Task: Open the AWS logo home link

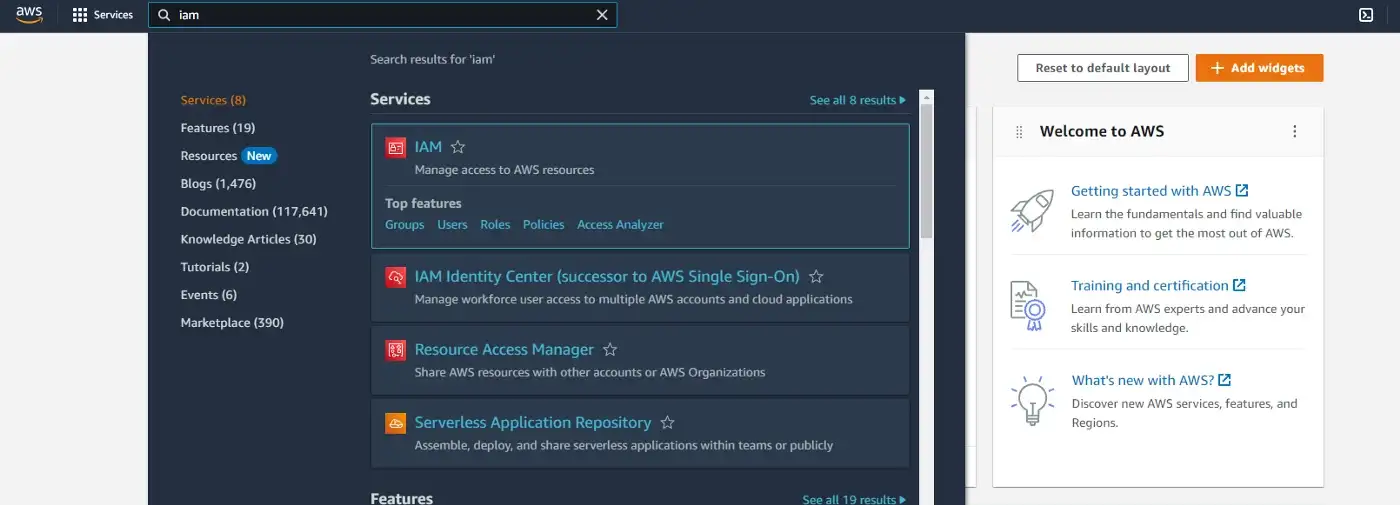Action: [x=29, y=15]
